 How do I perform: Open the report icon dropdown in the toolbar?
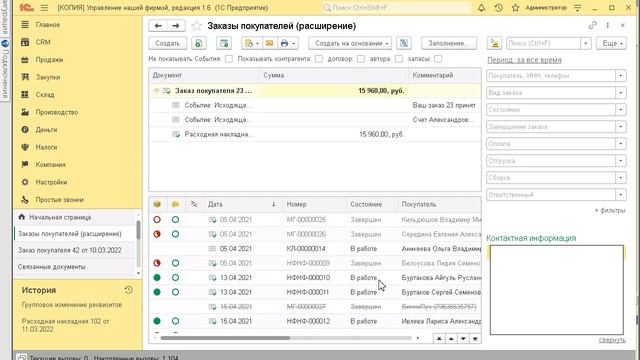coord(251,43)
